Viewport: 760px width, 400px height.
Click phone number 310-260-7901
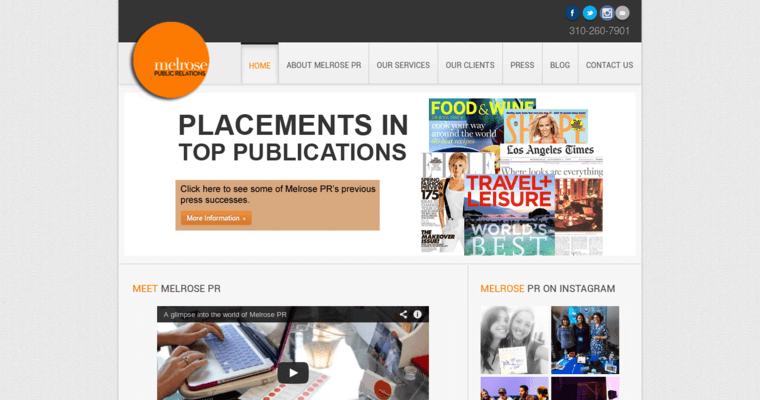pos(599,31)
